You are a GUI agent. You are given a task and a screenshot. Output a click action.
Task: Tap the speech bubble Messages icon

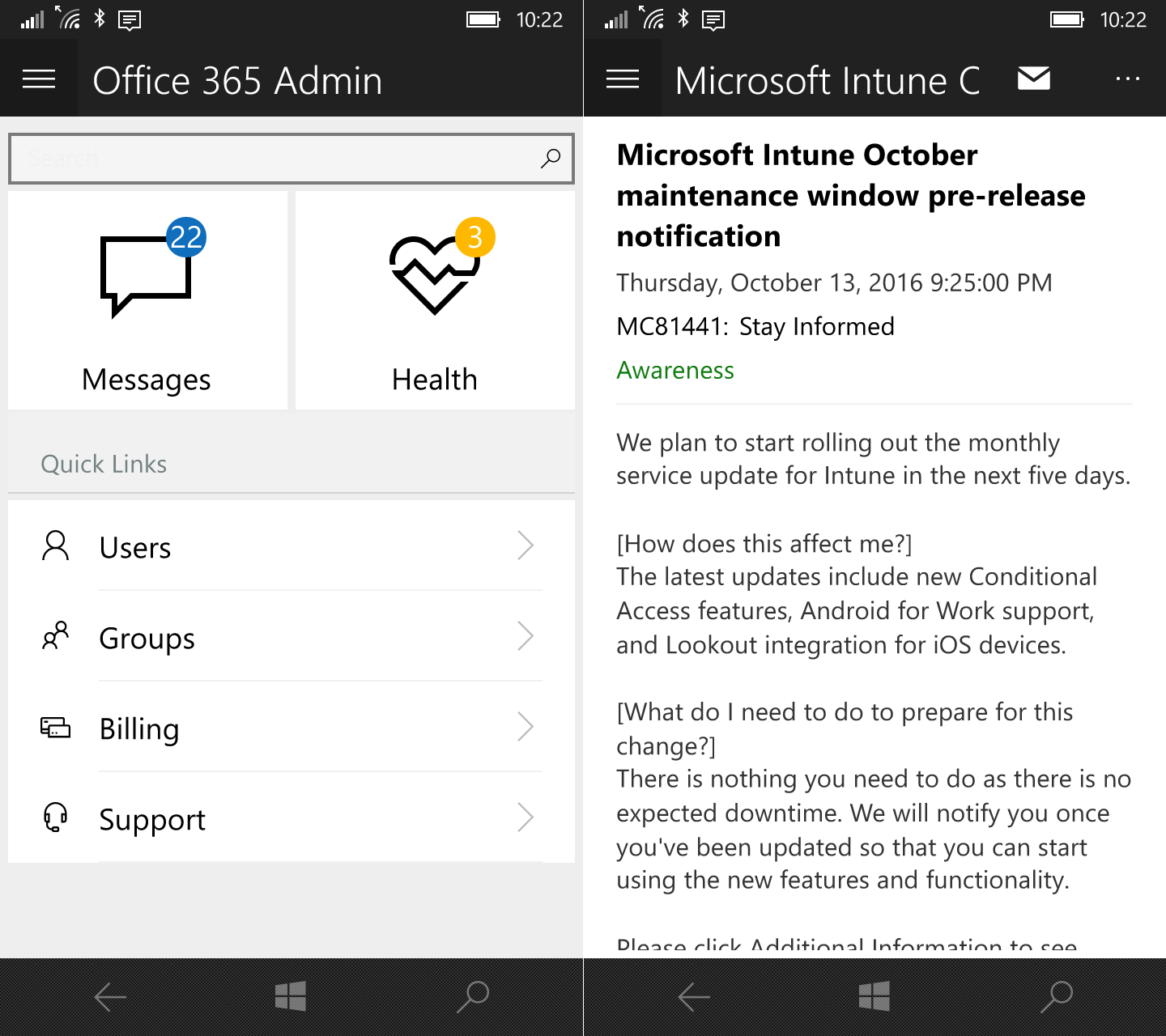click(x=146, y=276)
